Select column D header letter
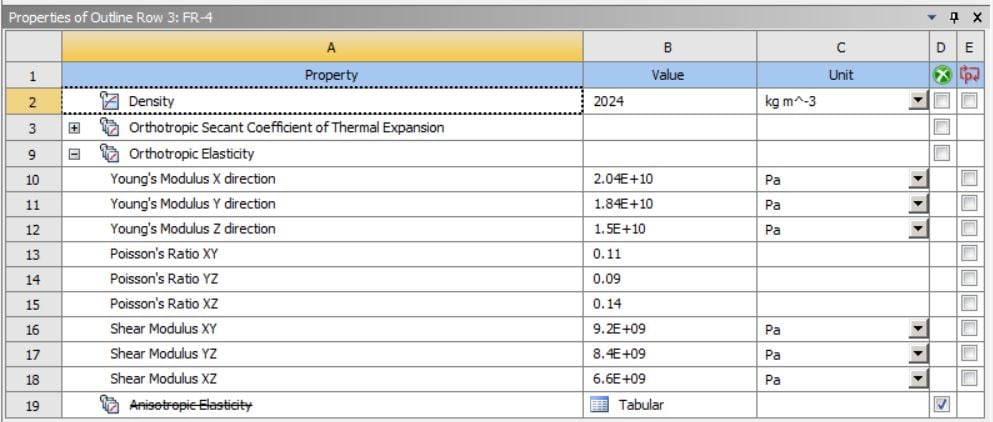Image resolution: width=993 pixels, height=422 pixels. [x=942, y=47]
